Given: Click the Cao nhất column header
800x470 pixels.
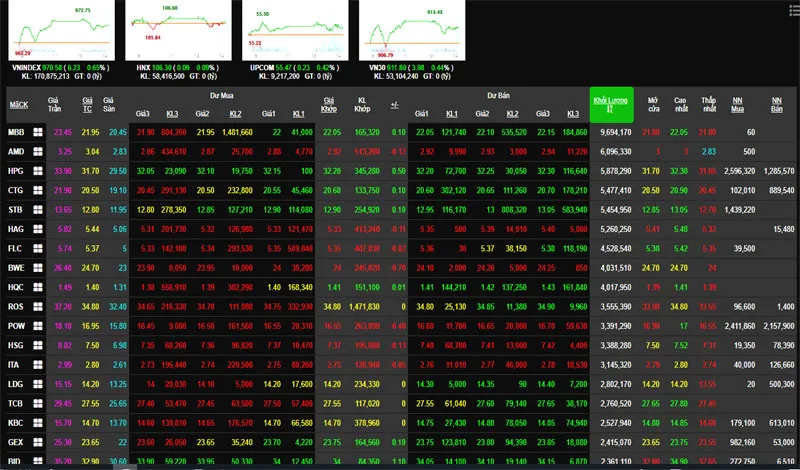Looking at the screenshot, I should (x=680, y=105).
